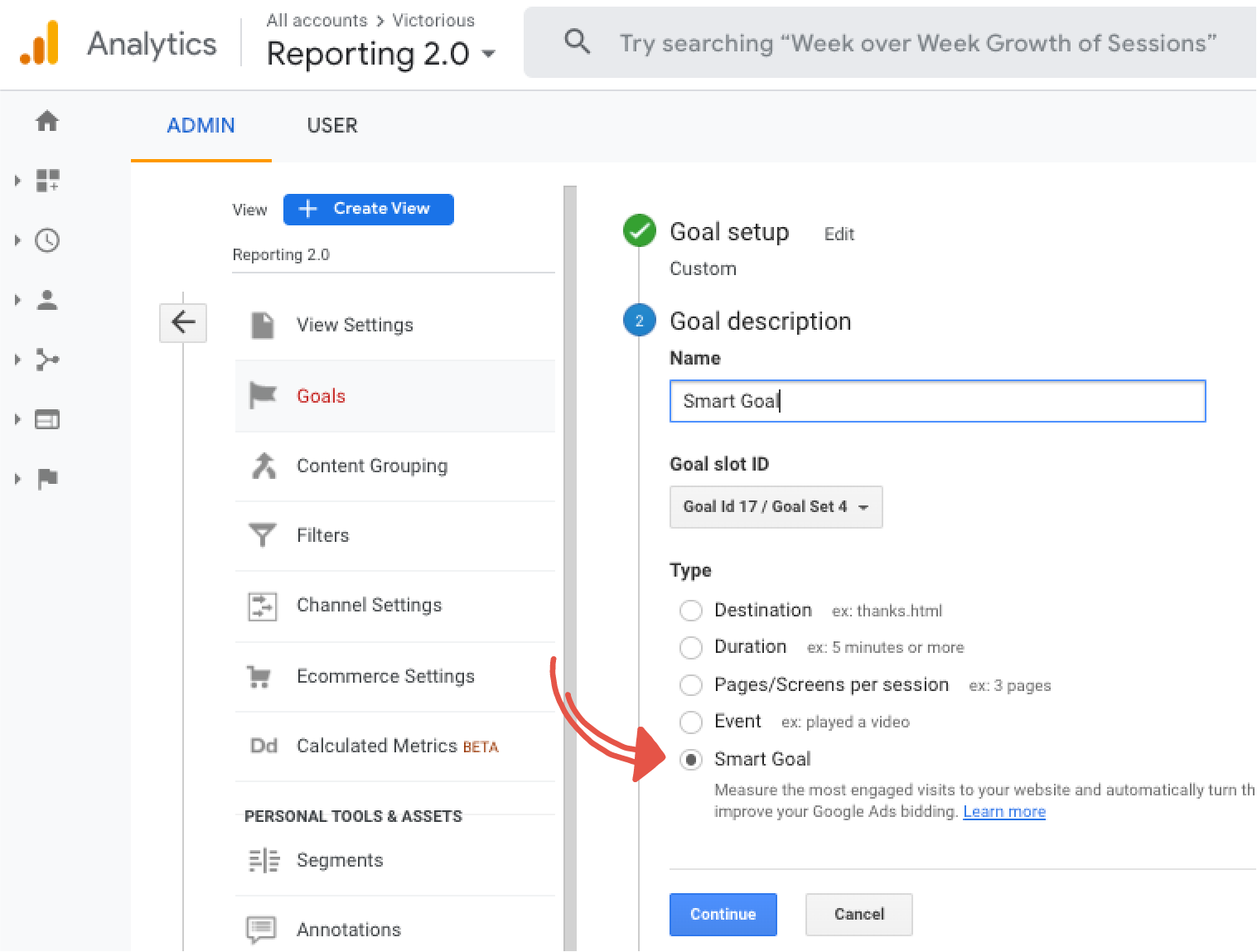1257x952 pixels.
Task: Open the Acquisition arrows icon
Action: 47,360
